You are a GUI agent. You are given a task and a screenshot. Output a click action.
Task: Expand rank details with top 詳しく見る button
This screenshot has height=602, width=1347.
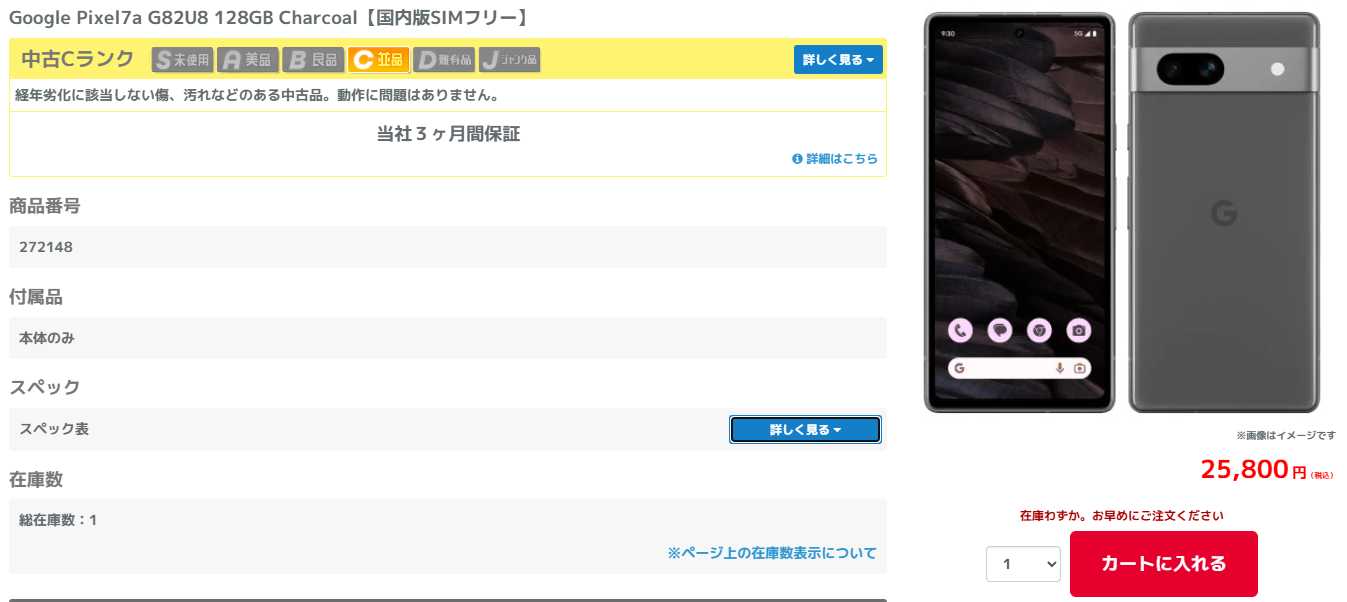click(837, 60)
